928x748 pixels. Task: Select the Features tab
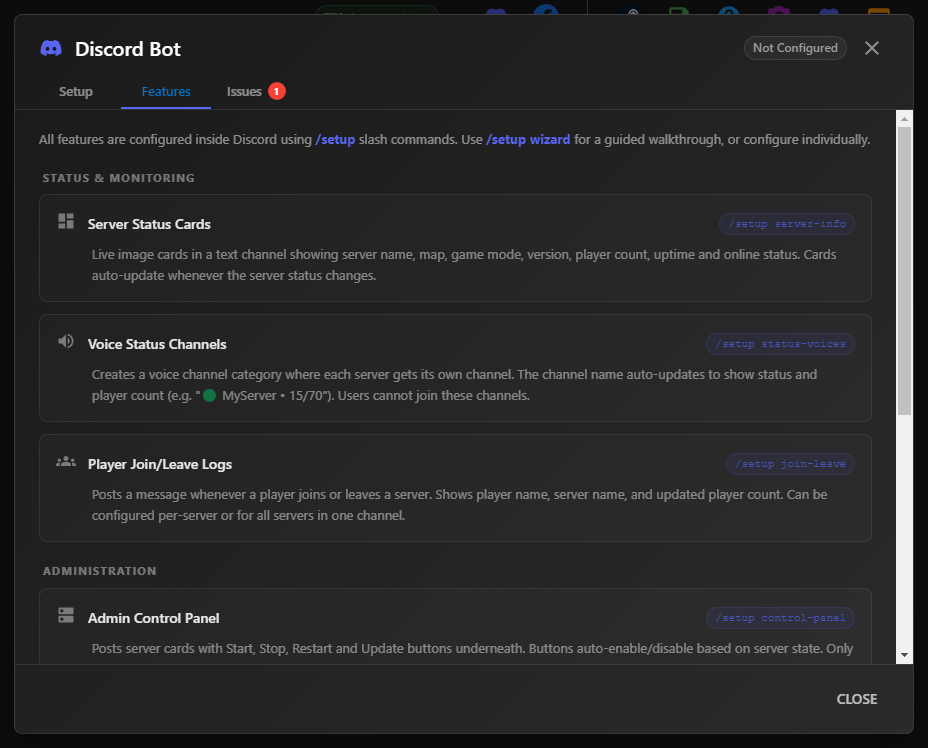point(166,92)
